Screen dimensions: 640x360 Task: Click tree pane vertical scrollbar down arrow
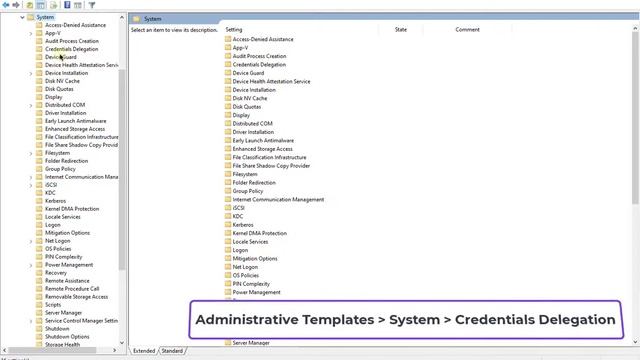tap(122, 343)
